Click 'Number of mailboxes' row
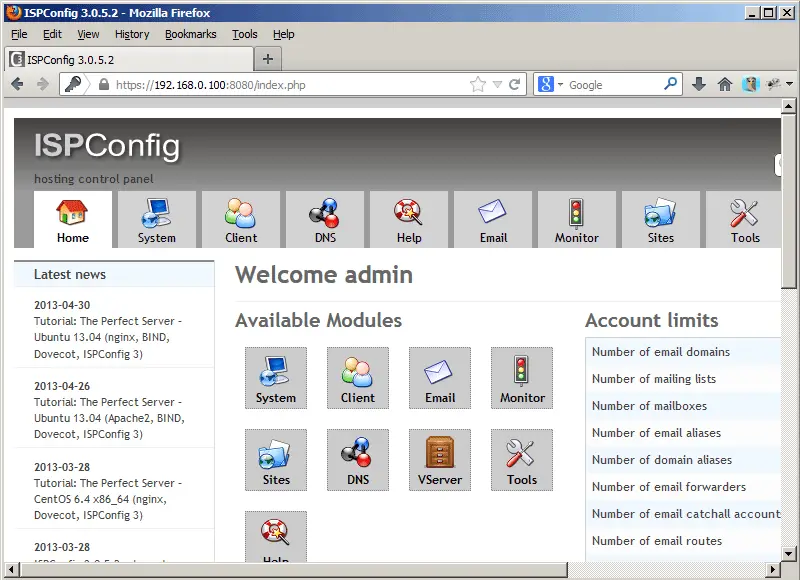Viewport: 800px width, 580px height. click(x=683, y=406)
